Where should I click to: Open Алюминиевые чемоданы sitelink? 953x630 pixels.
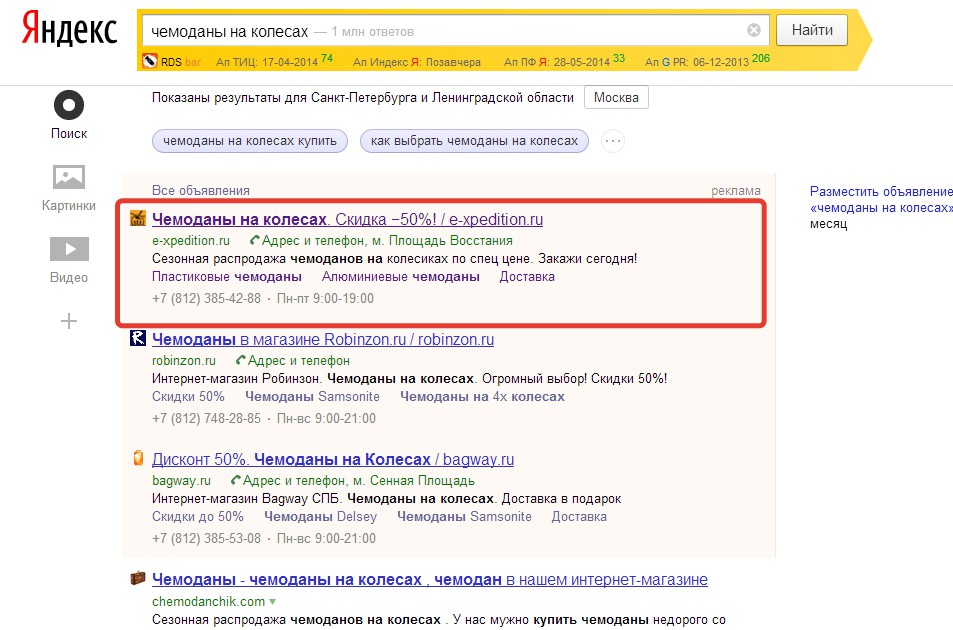[x=401, y=276]
